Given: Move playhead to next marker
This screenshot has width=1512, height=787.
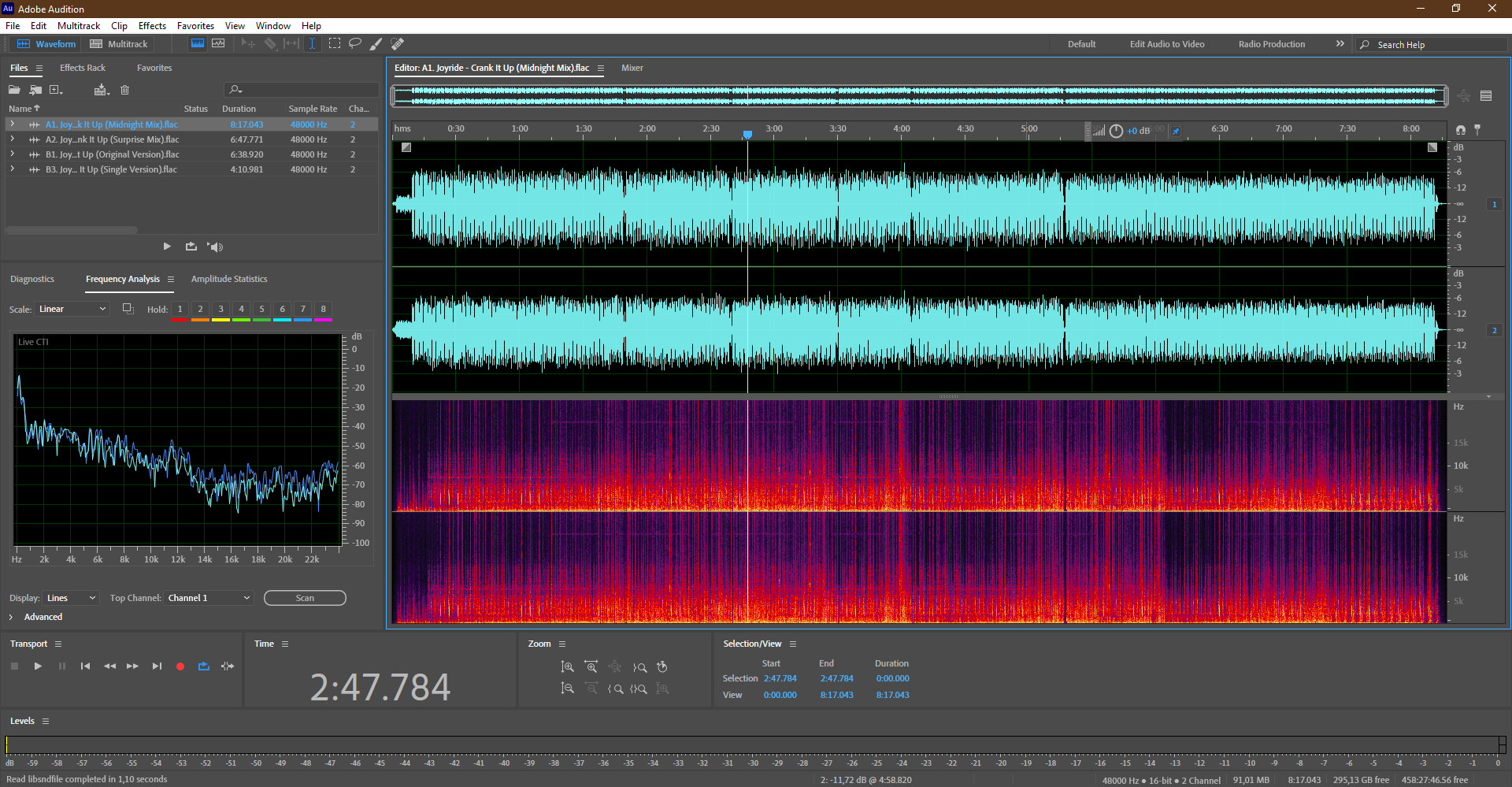Looking at the screenshot, I should (157, 666).
